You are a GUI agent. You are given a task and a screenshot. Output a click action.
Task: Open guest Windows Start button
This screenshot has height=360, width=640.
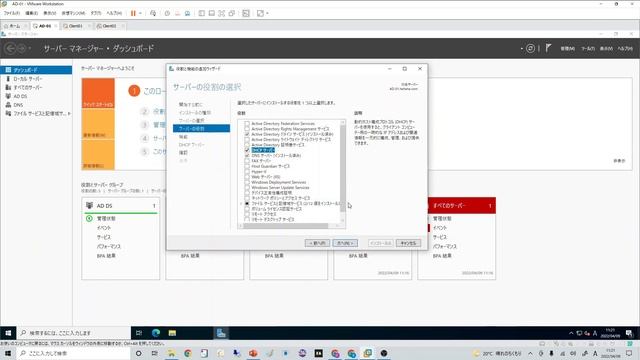click(8, 333)
